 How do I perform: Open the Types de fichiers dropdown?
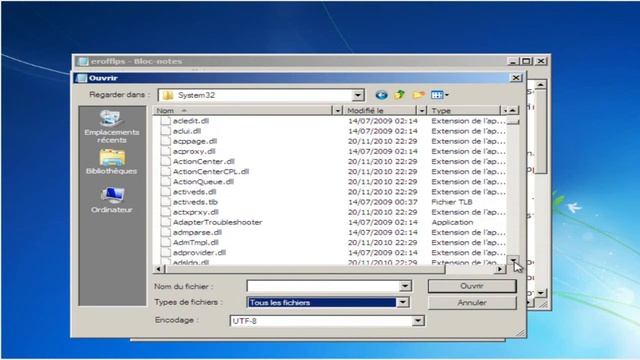pos(402,302)
